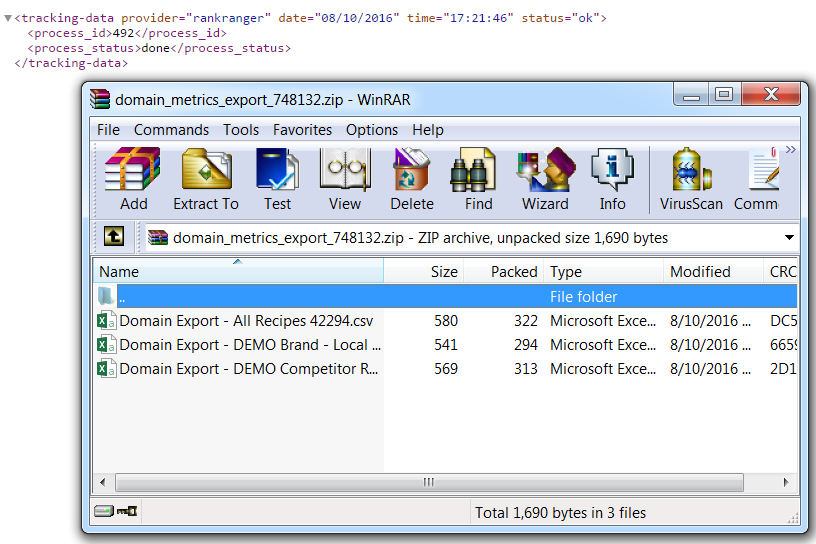This screenshot has width=816, height=544.
Task: Open the Favorites menu
Action: click(302, 130)
